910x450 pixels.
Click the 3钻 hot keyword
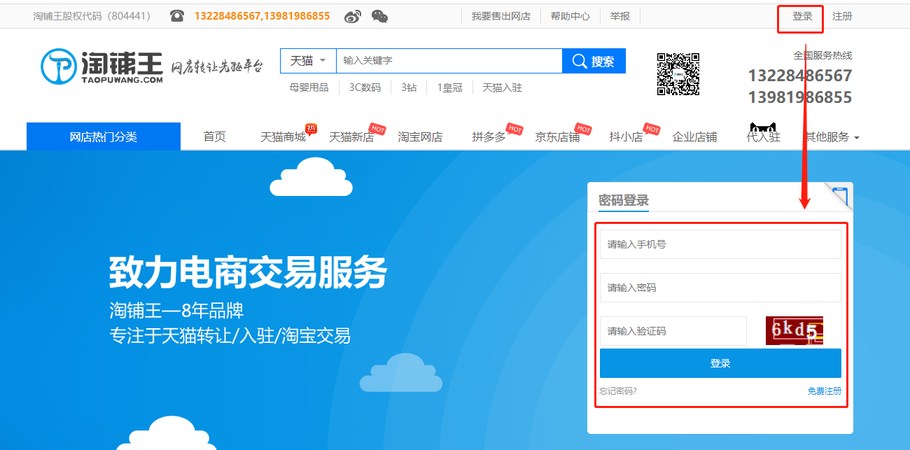point(409,88)
